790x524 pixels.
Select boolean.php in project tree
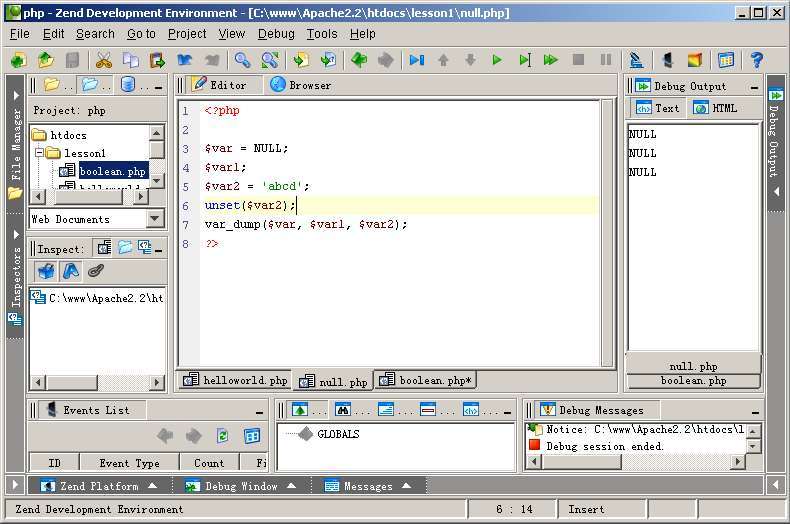pos(112,171)
